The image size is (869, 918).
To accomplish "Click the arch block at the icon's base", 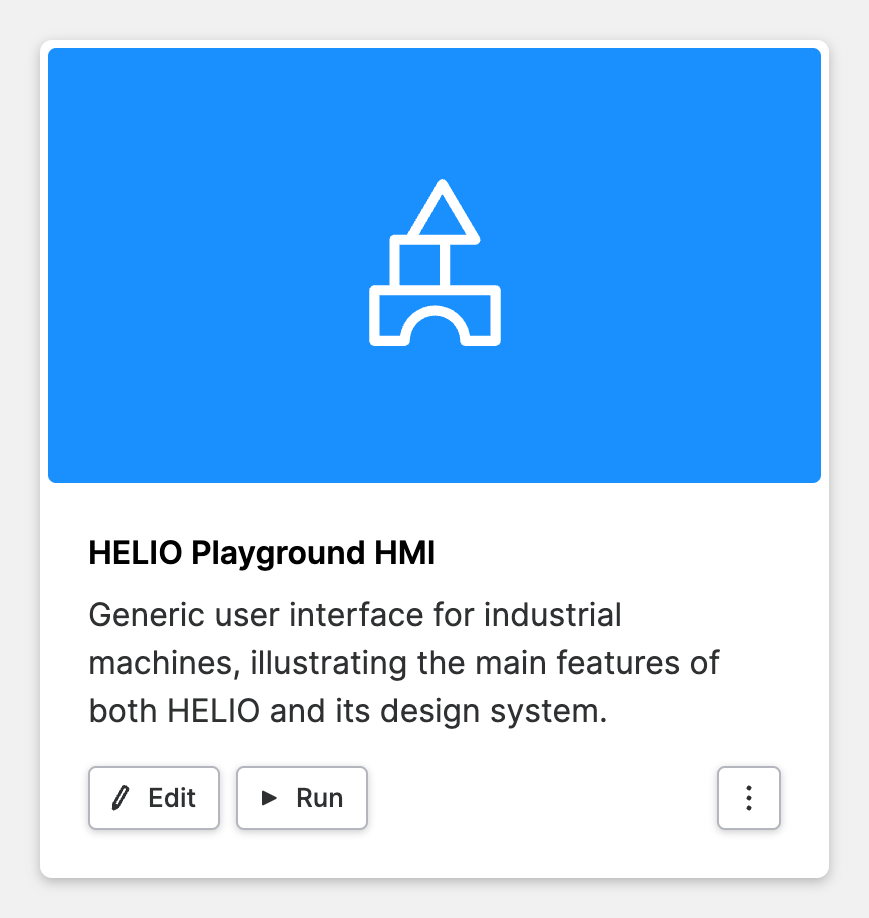I will point(435,316).
